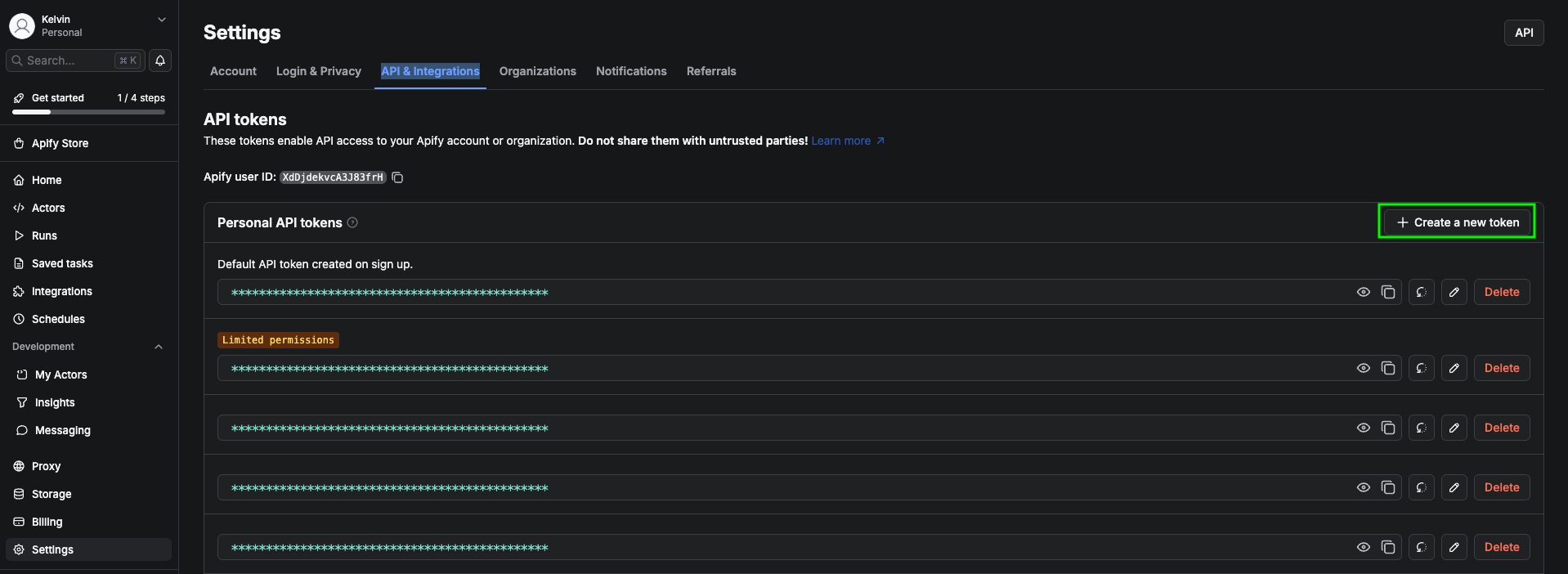Open My Actors under Development
This screenshot has height=574, width=1568.
pos(89,374)
